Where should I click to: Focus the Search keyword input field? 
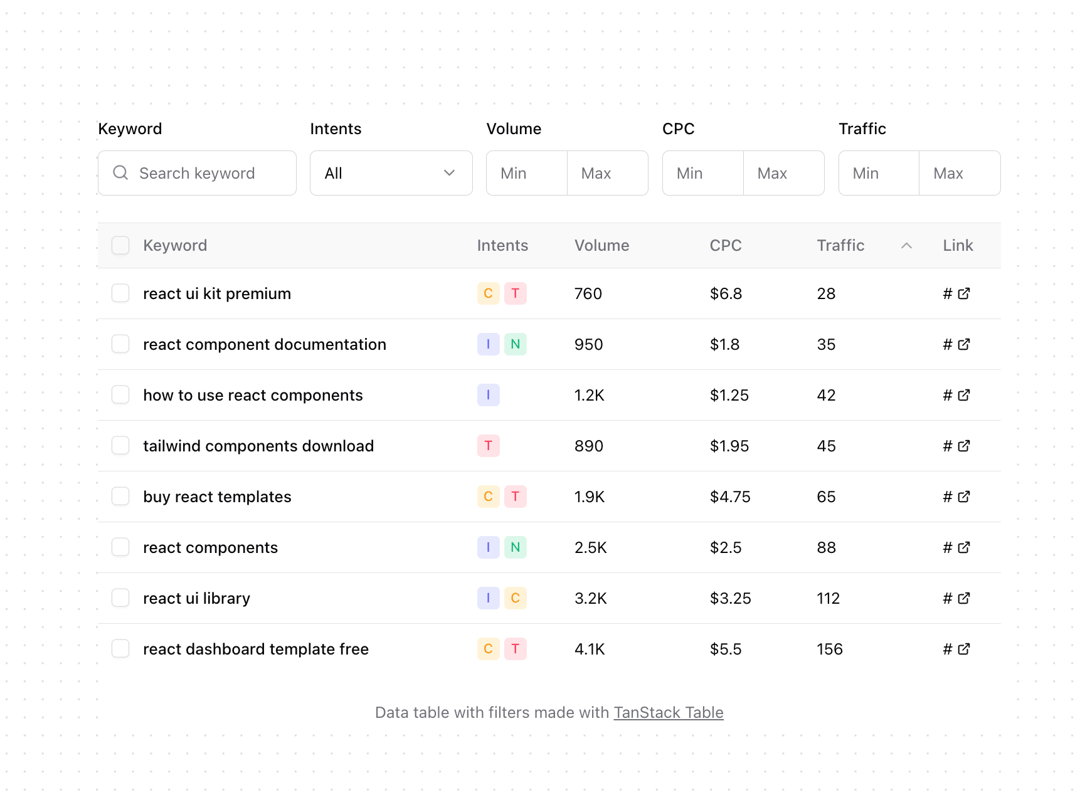tap(197, 174)
